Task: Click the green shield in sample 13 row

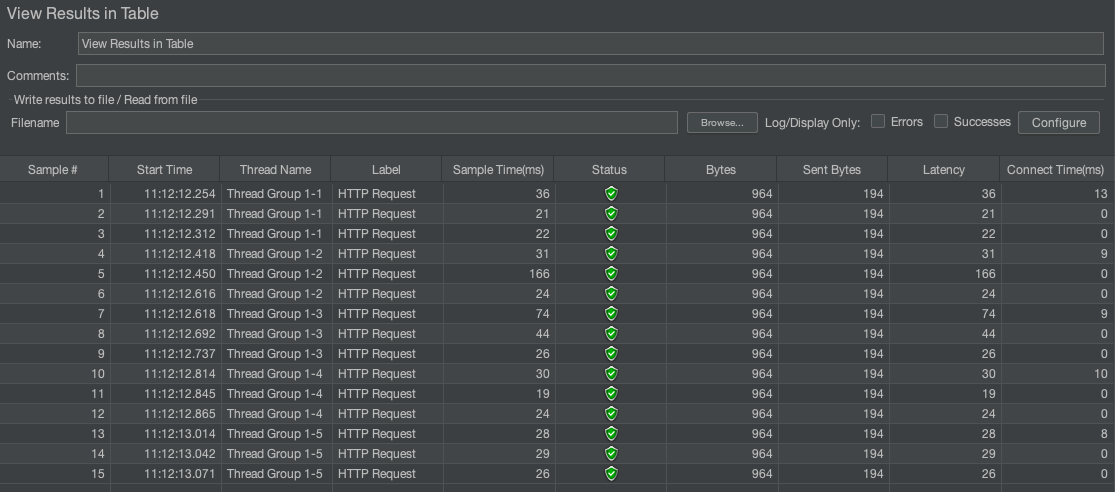Action: [x=611, y=434]
